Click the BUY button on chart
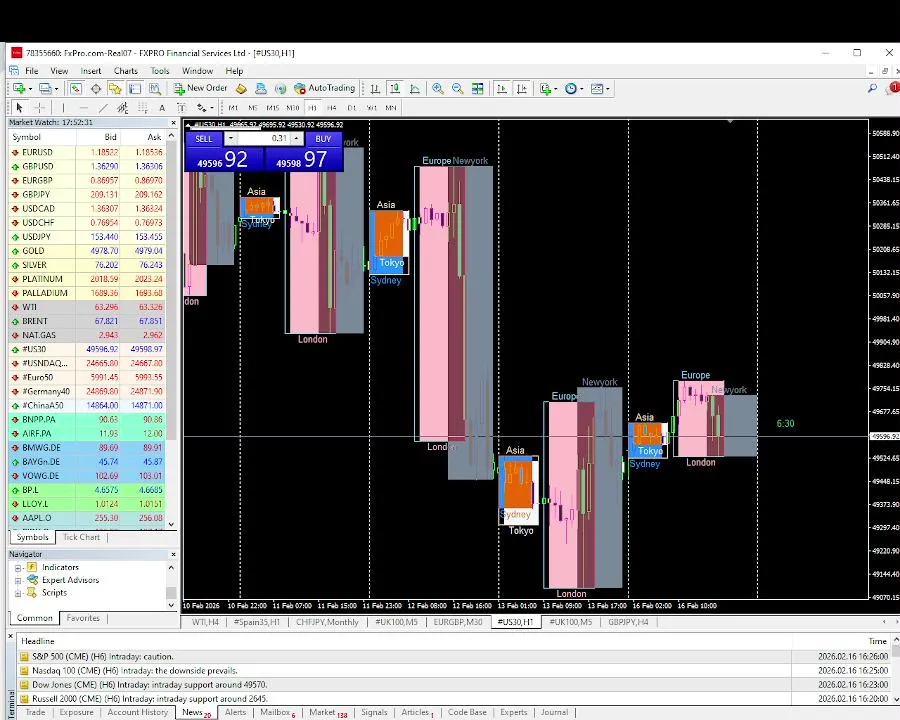Viewport: 900px width, 720px height. [323, 139]
